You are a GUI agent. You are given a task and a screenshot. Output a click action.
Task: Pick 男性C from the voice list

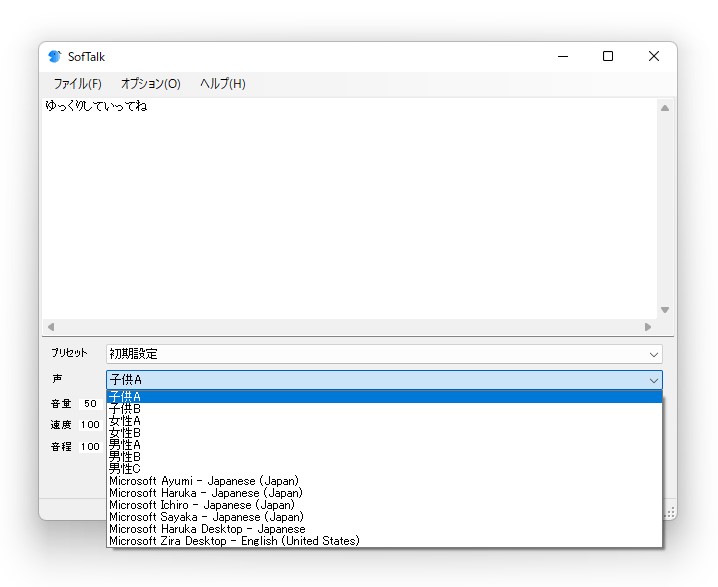[x=384, y=468]
